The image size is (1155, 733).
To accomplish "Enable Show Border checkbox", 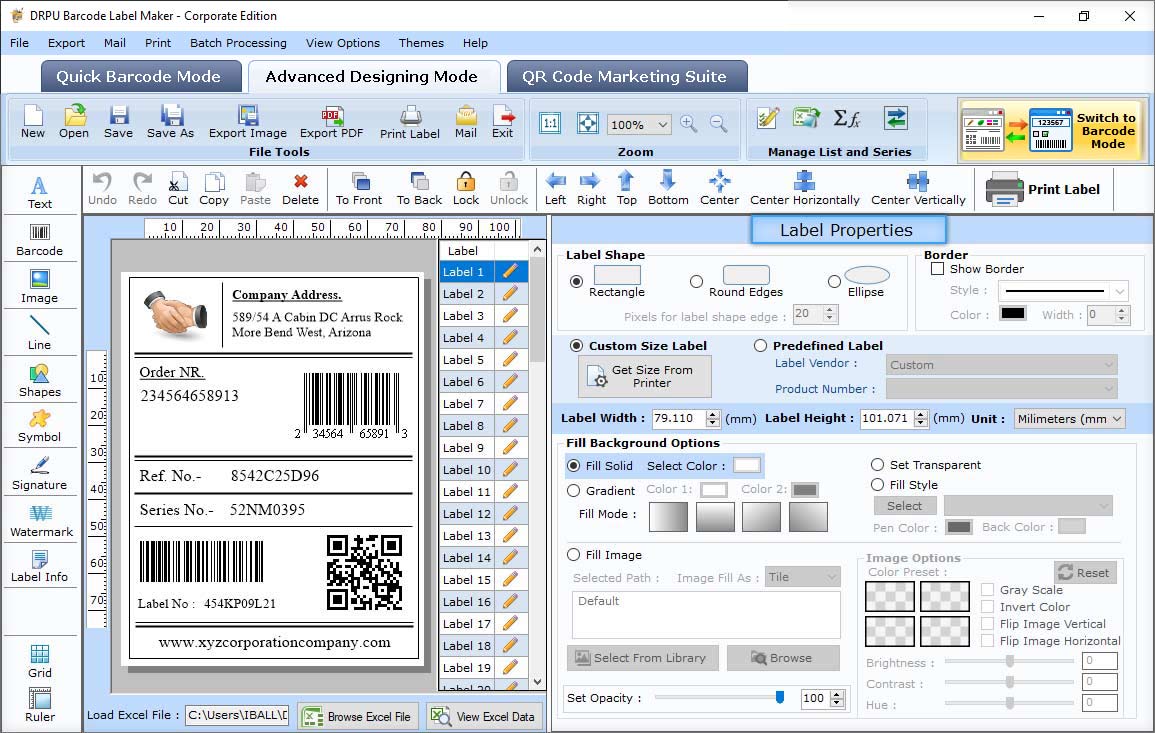I will (x=938, y=269).
